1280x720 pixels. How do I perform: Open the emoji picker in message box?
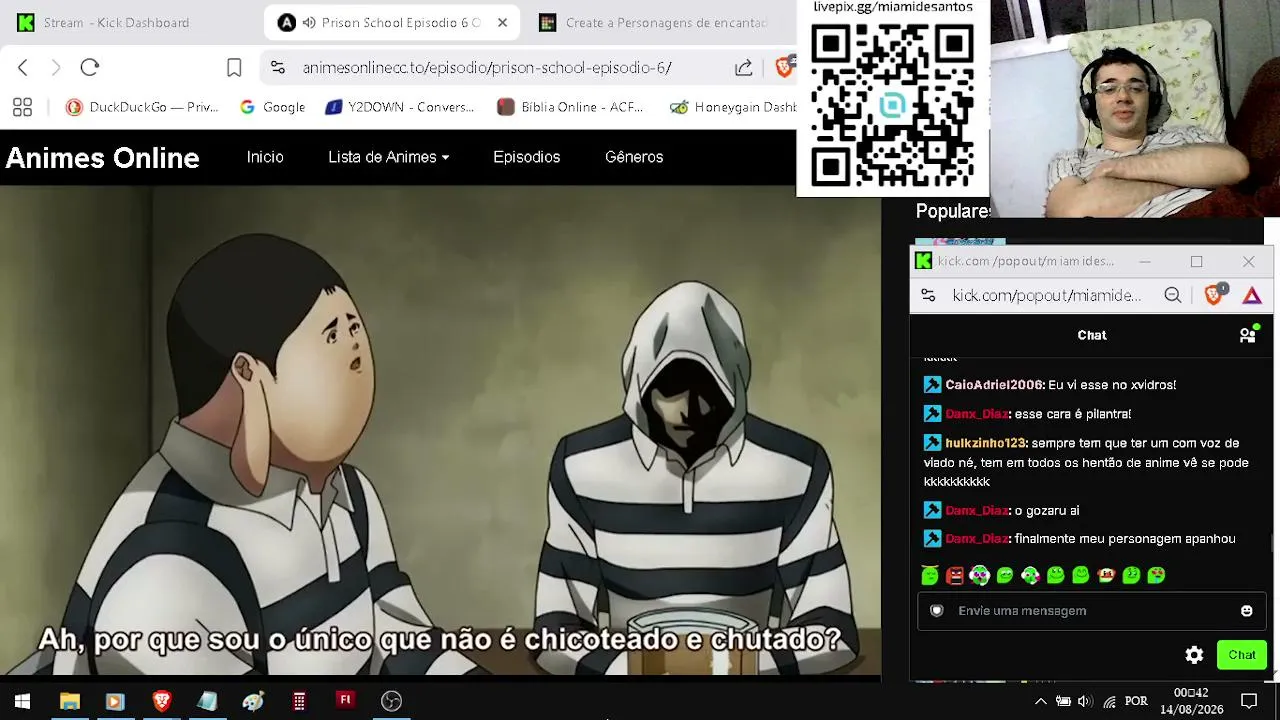coord(1246,611)
